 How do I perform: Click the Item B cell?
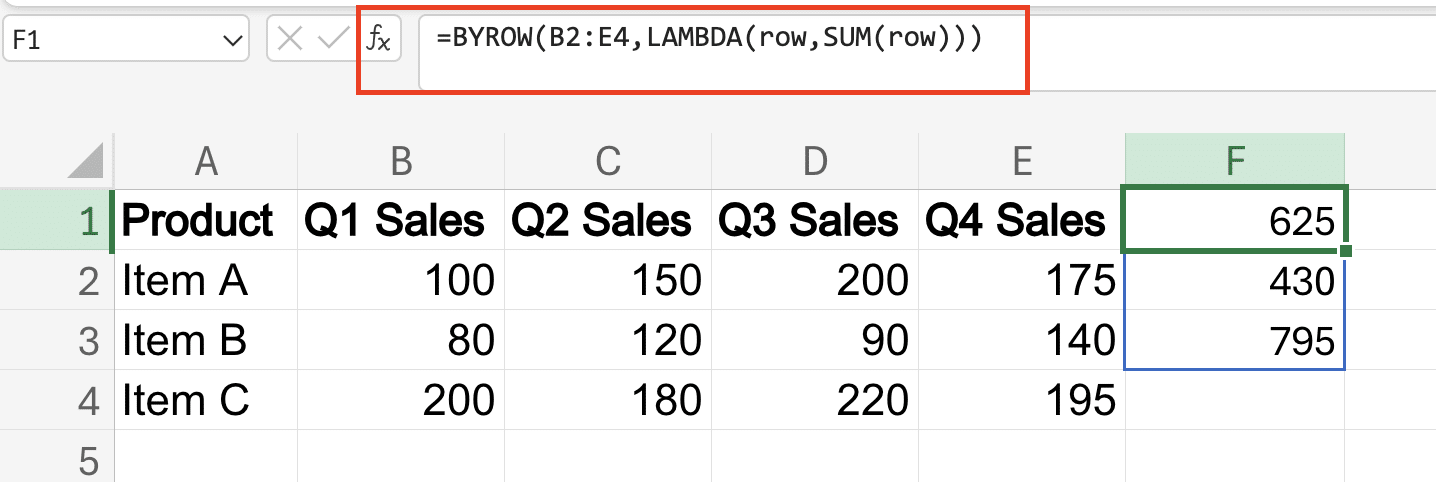coord(206,341)
